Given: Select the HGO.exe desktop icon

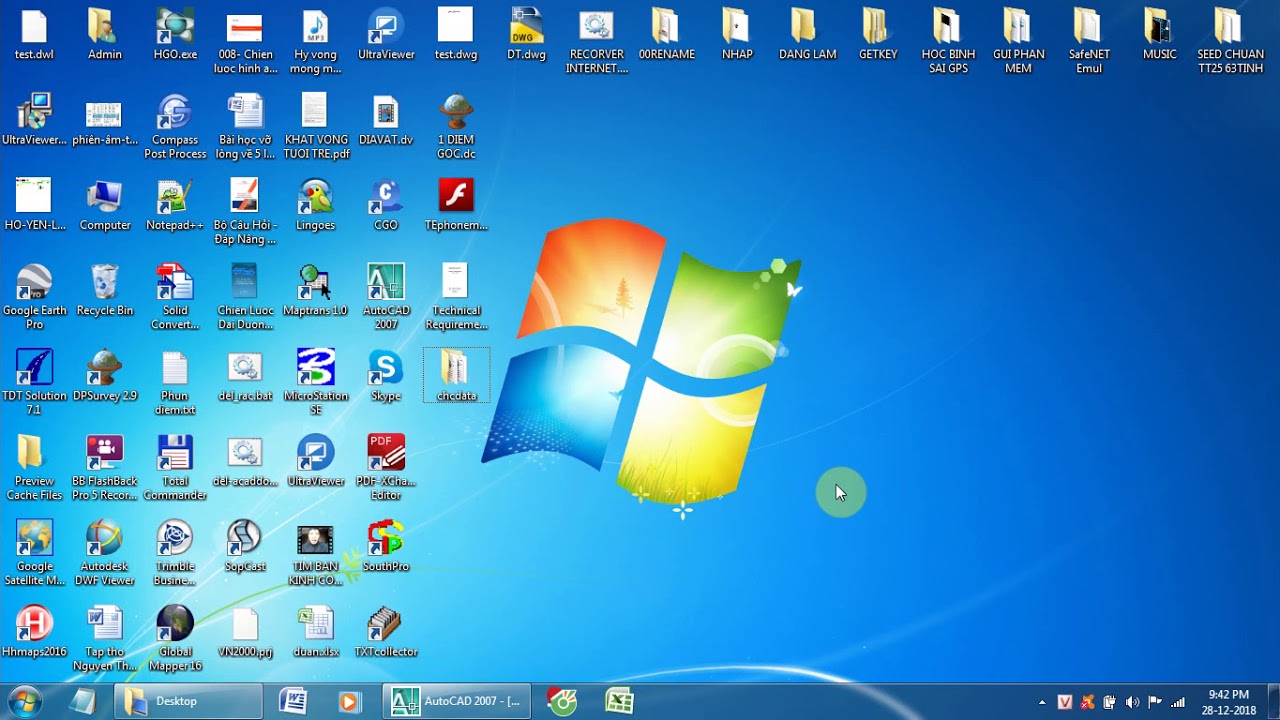Looking at the screenshot, I should coord(175,33).
